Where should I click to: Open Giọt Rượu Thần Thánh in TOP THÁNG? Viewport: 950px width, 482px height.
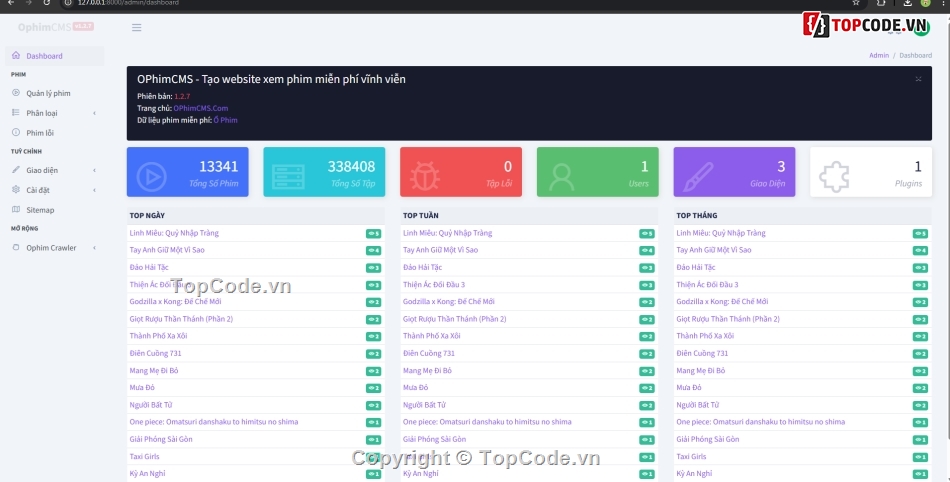(728, 319)
